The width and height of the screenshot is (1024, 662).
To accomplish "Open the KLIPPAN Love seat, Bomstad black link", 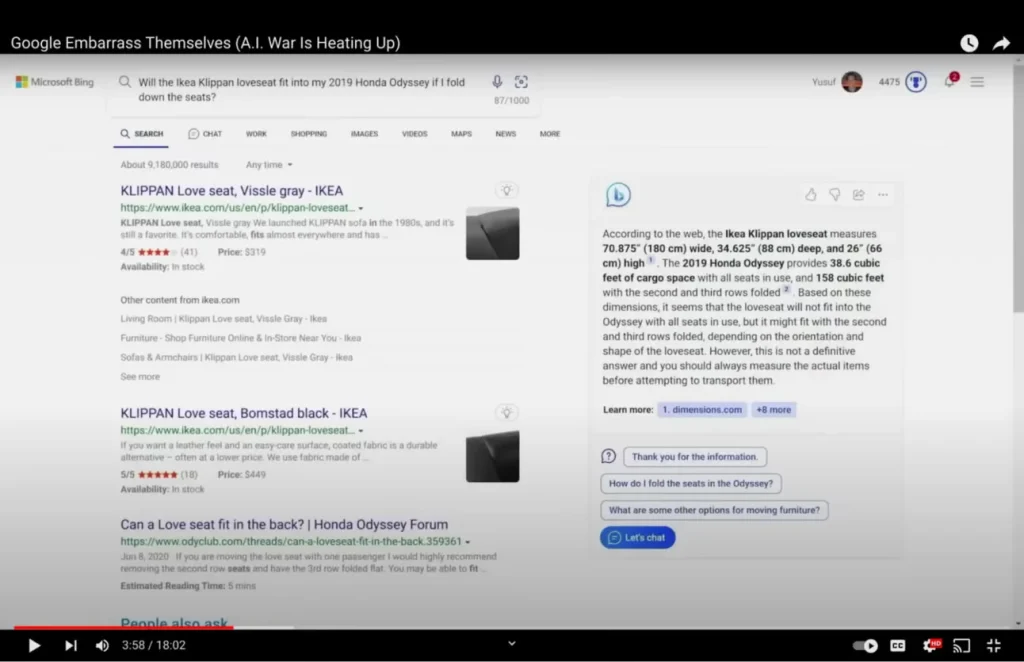I will (x=244, y=413).
